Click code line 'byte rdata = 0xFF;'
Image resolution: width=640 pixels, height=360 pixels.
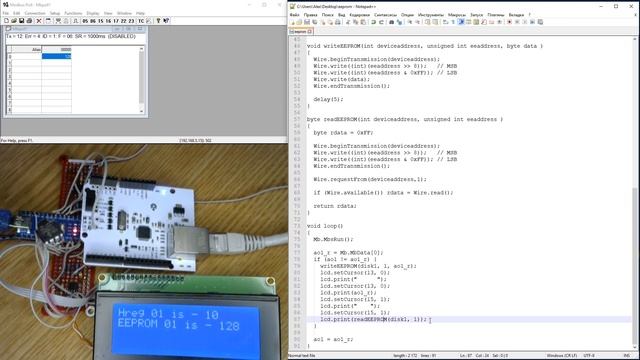point(343,133)
